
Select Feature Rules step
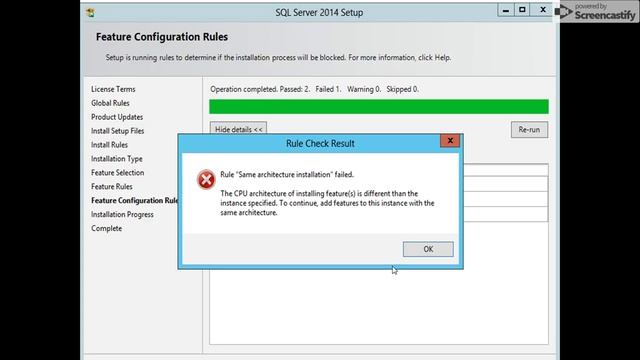coord(112,187)
